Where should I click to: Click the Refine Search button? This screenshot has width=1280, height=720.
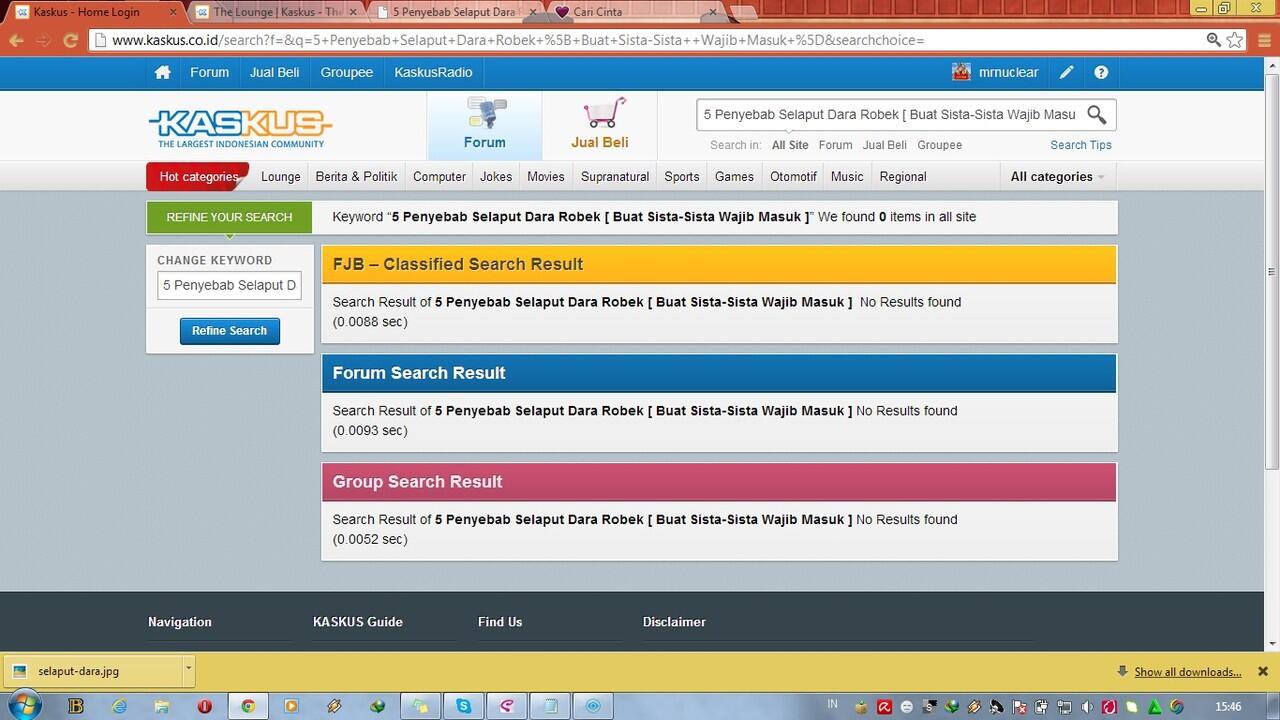(229, 331)
